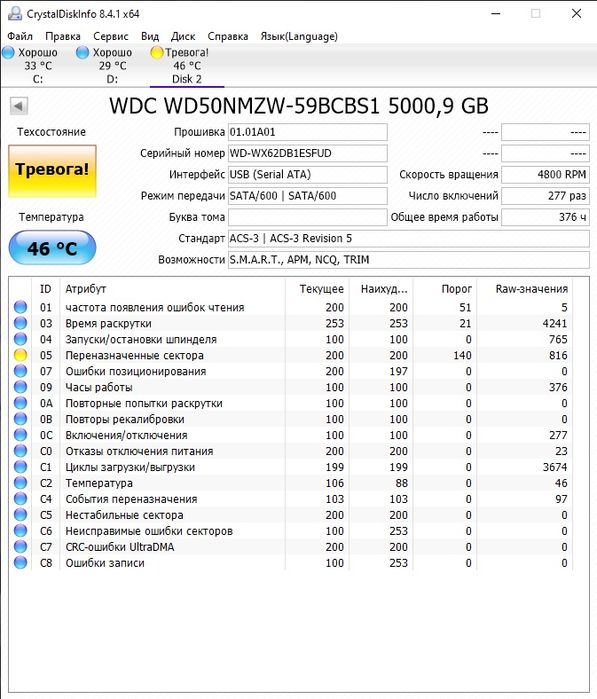The width and height of the screenshot is (597, 699).
Task: Click the blue status orb for drive C:
Action: click(8, 53)
